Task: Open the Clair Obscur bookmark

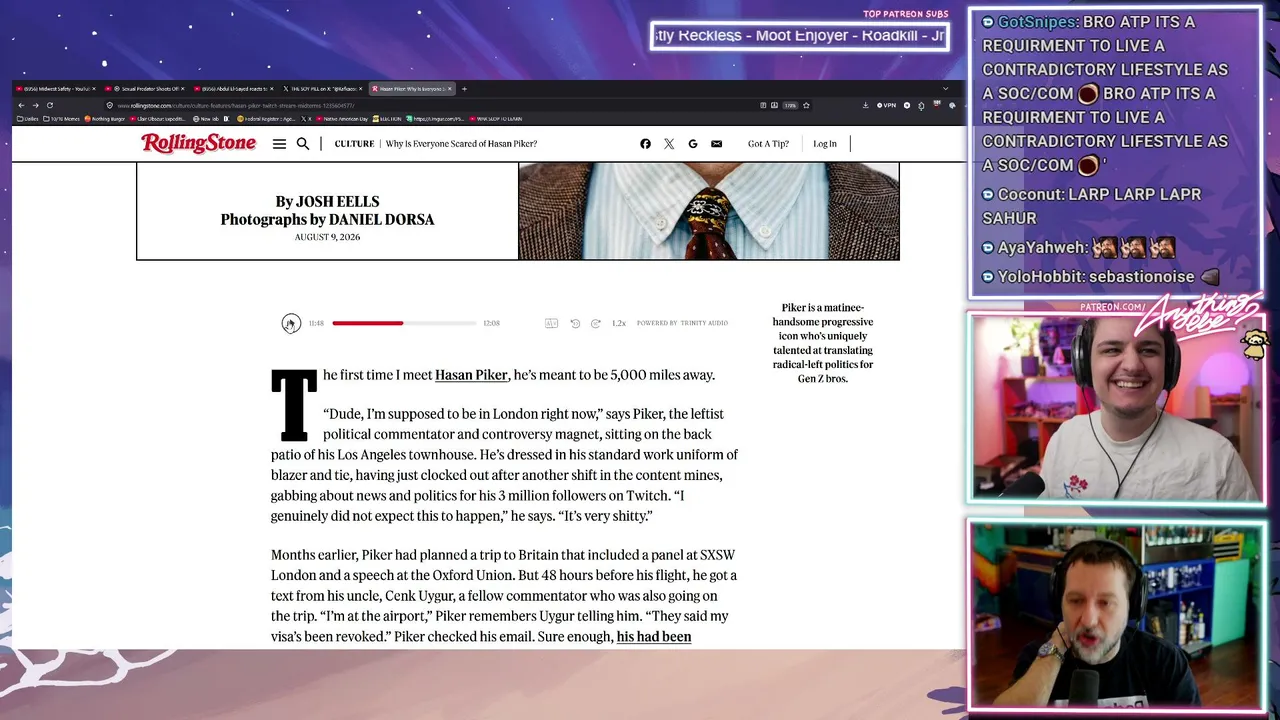Action: (x=158, y=119)
